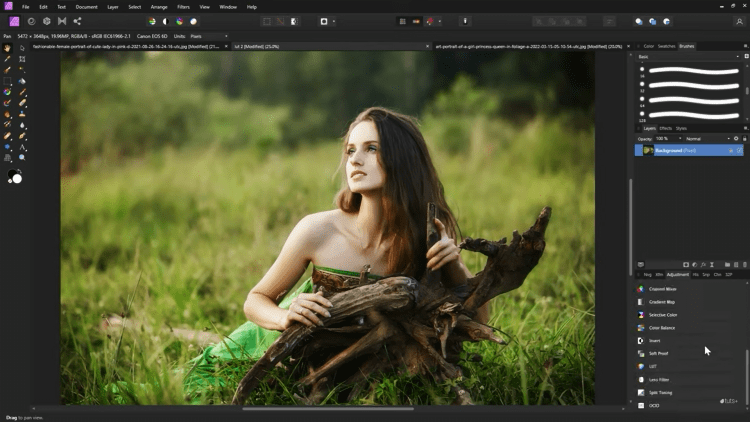Delete layer using the trash icon
This screenshot has height=422, width=750.
click(x=744, y=265)
